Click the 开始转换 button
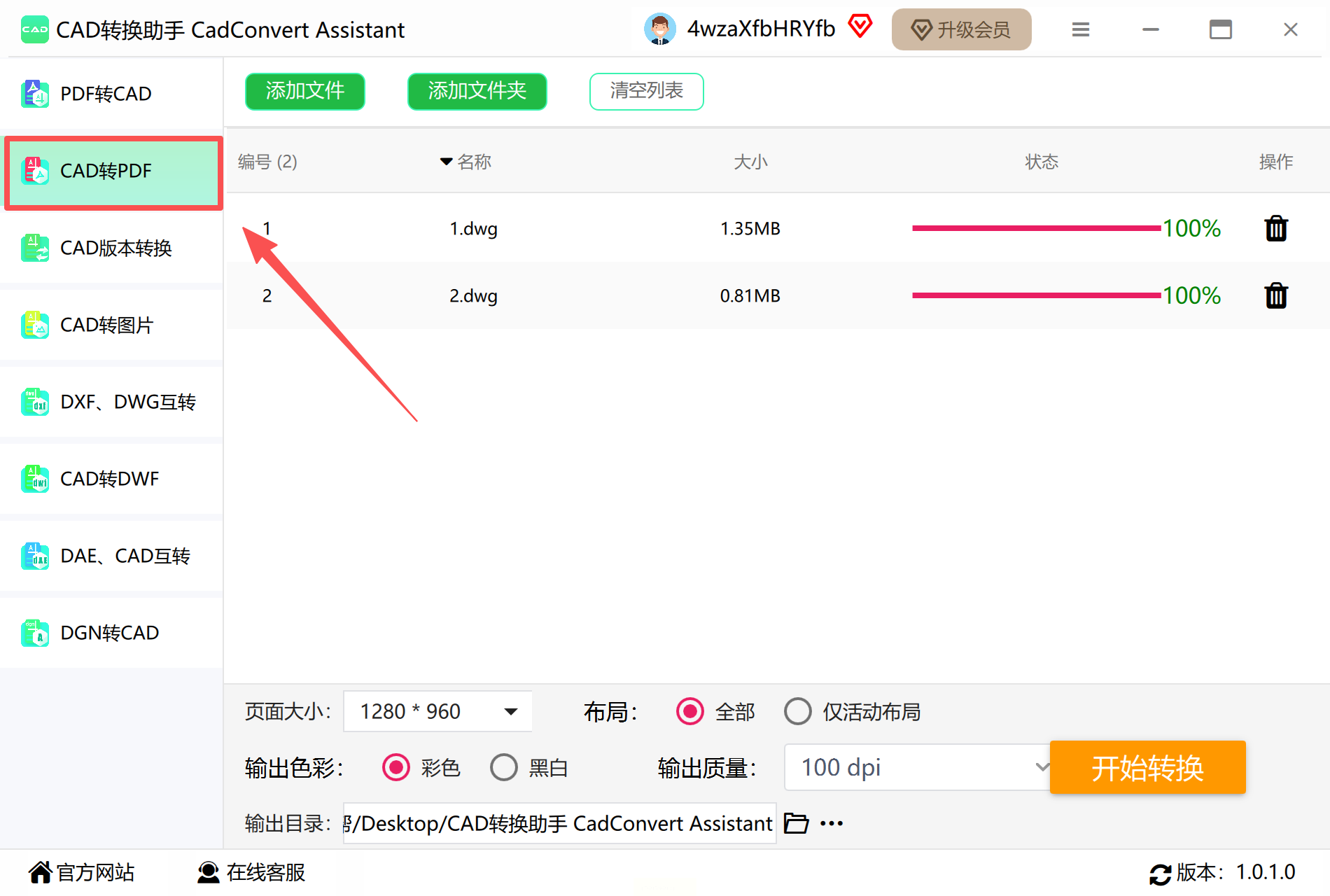This screenshot has height=896, width=1330. pos(1148,768)
